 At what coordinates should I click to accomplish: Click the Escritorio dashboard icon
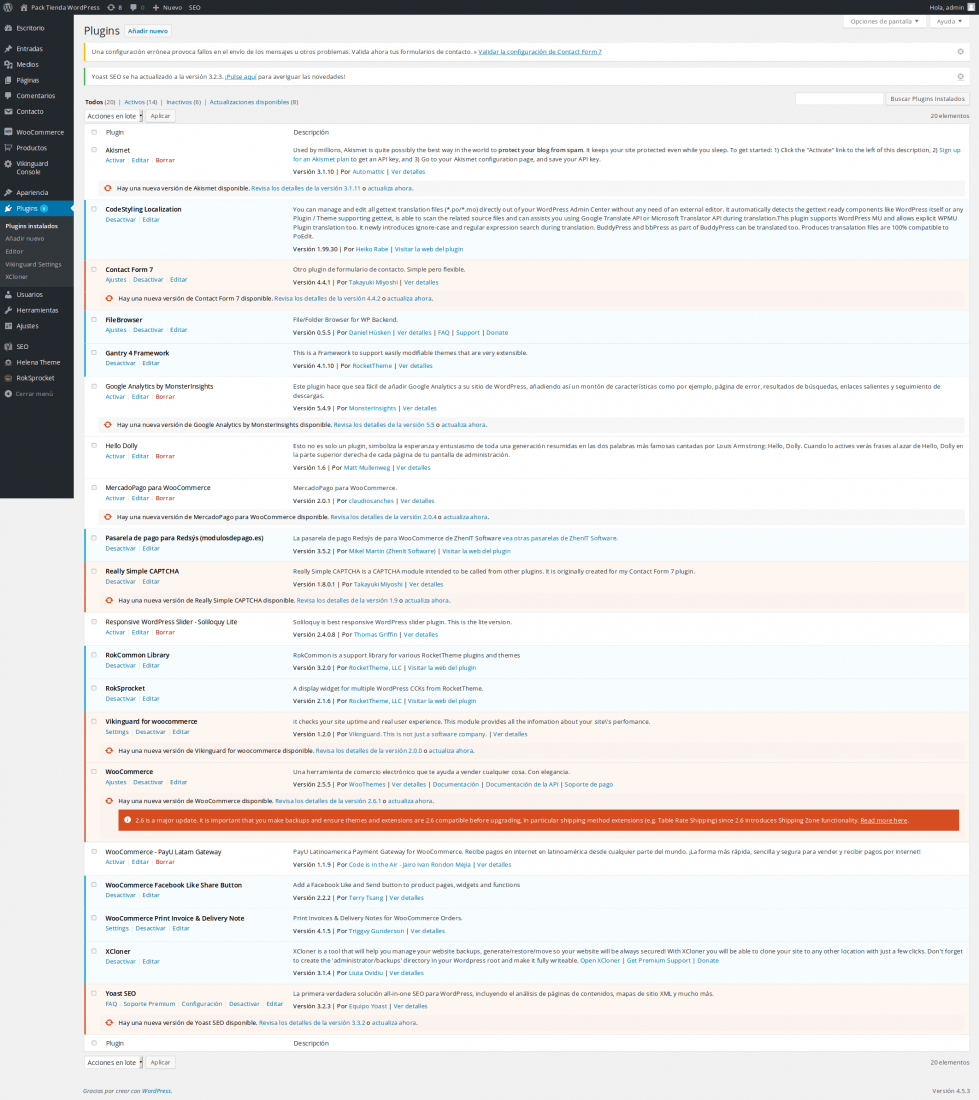(x=8, y=28)
